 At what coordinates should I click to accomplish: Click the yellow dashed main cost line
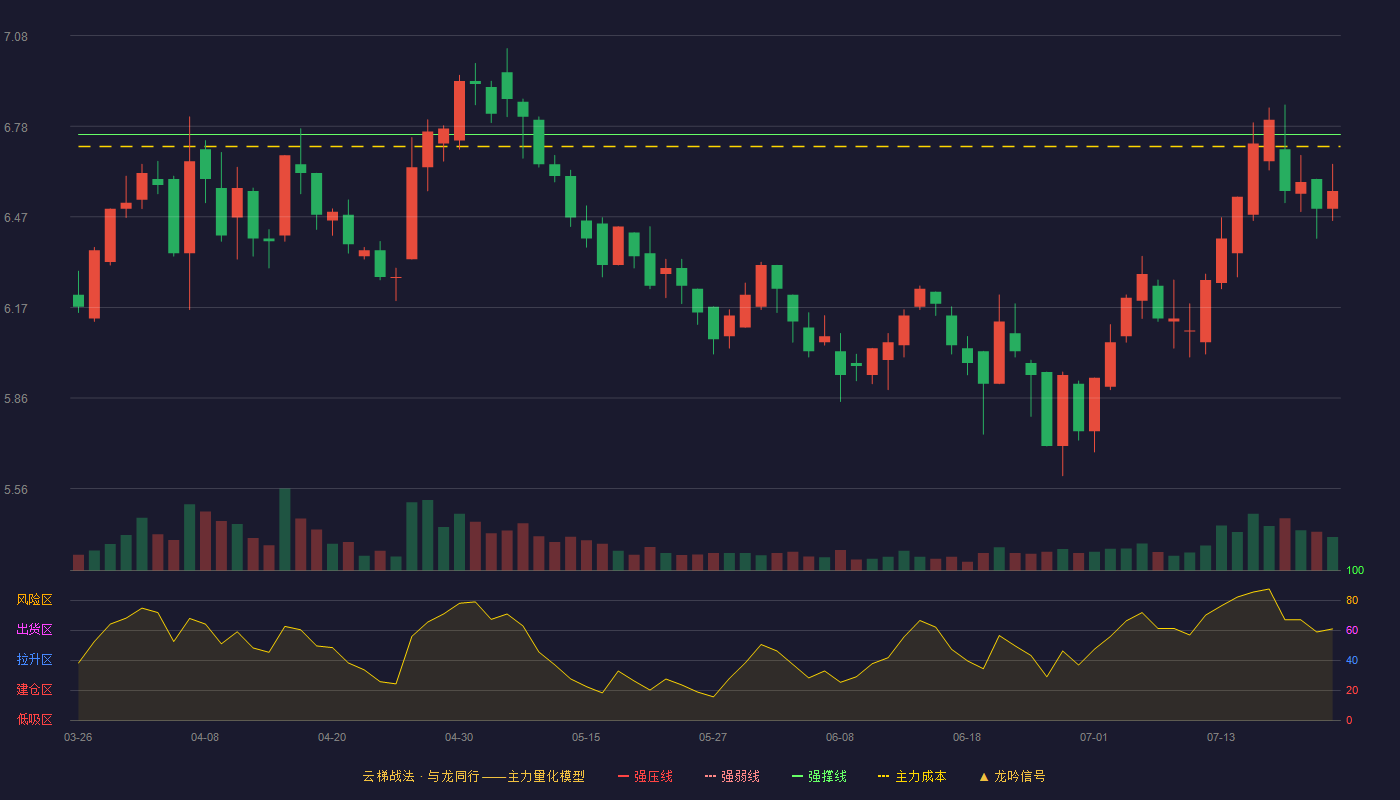709,147
